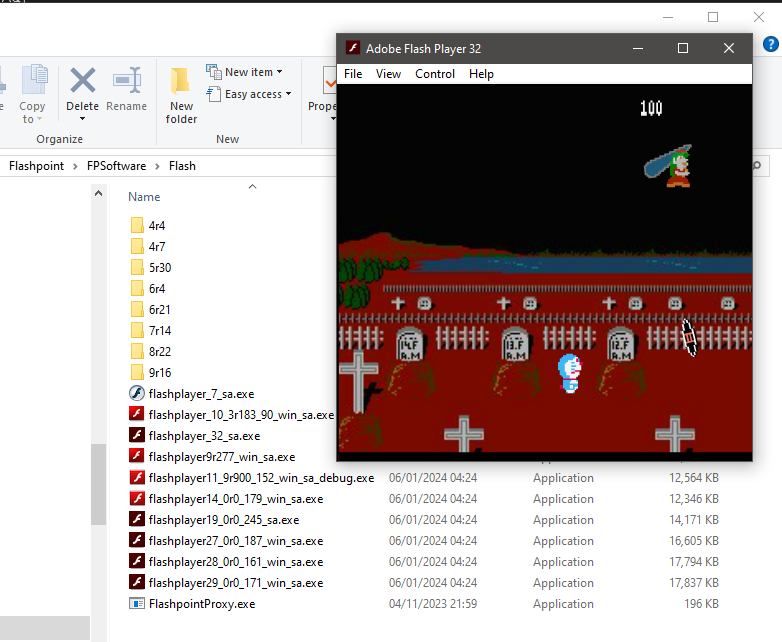The height and width of the screenshot is (642, 782).
Task: Click the 13.F tombstone in the game
Action: pyautogui.click(x=515, y=344)
